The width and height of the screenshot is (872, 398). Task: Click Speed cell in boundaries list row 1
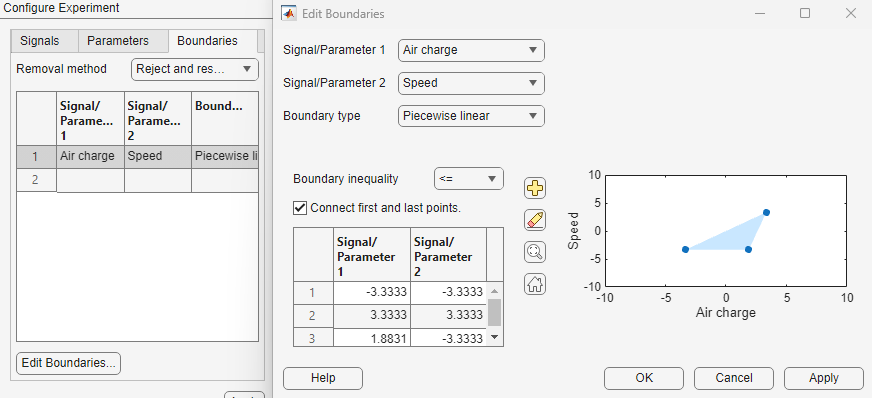pos(158,157)
